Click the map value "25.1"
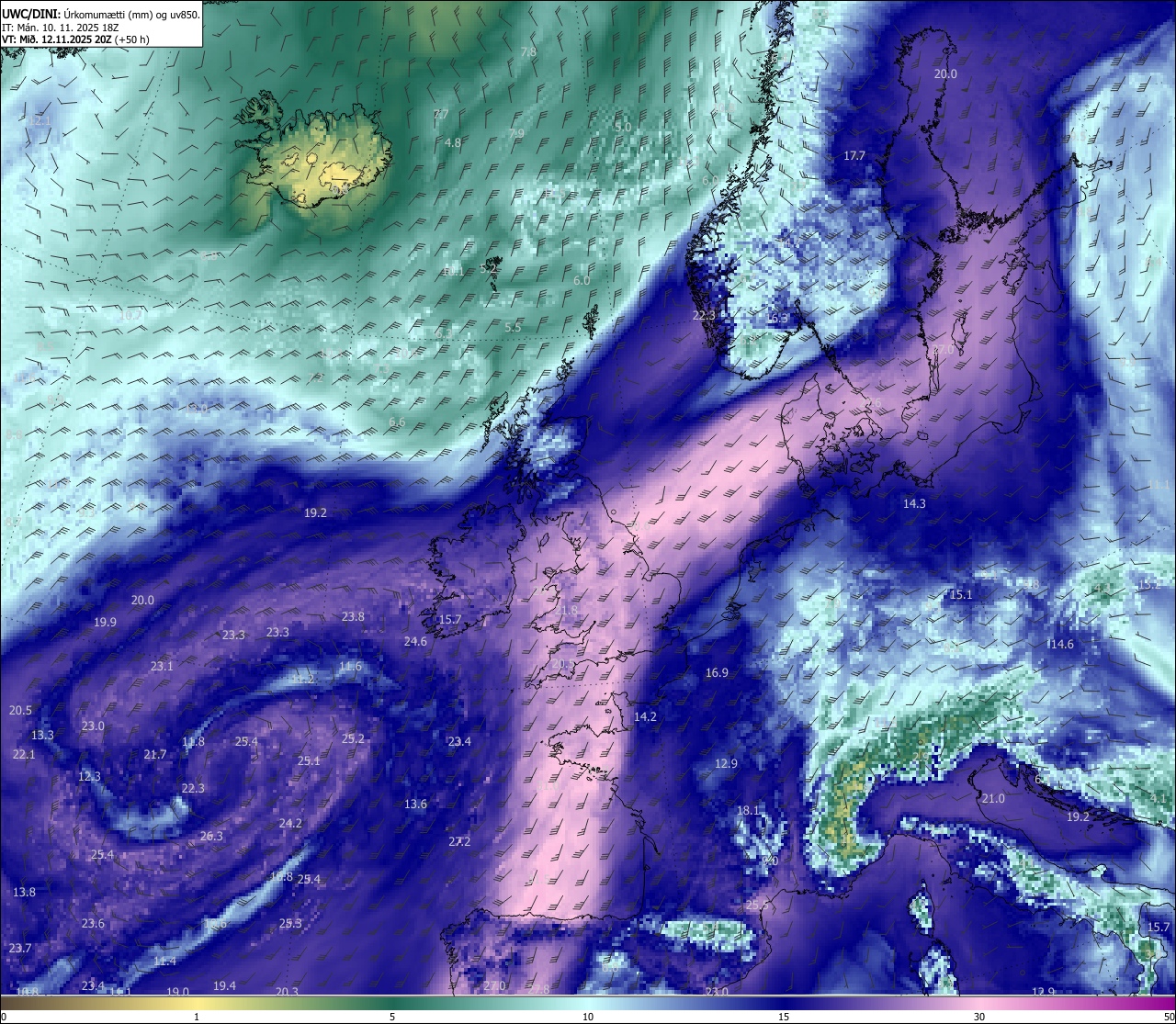This screenshot has height=1024, width=1176. [309, 761]
